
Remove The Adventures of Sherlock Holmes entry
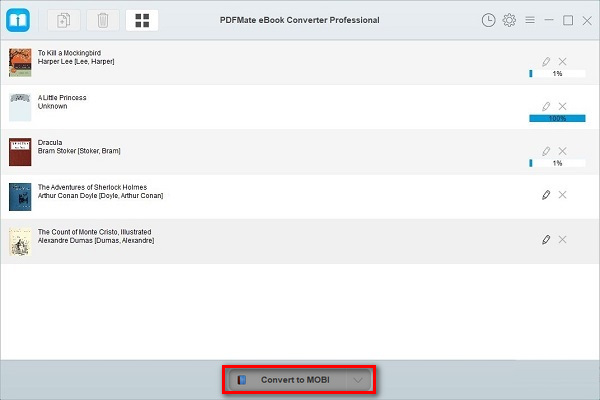tap(562, 195)
